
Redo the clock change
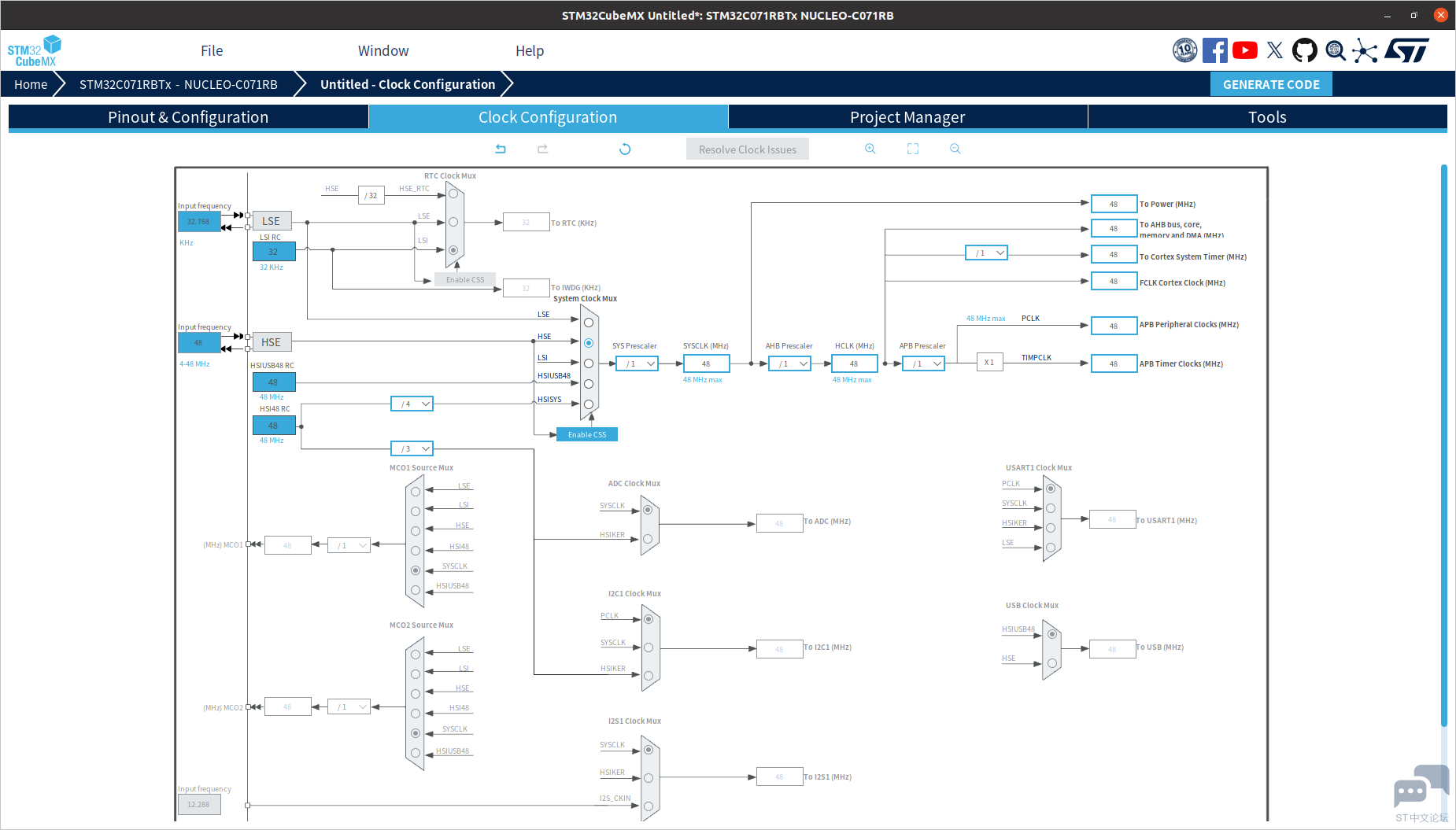click(542, 149)
